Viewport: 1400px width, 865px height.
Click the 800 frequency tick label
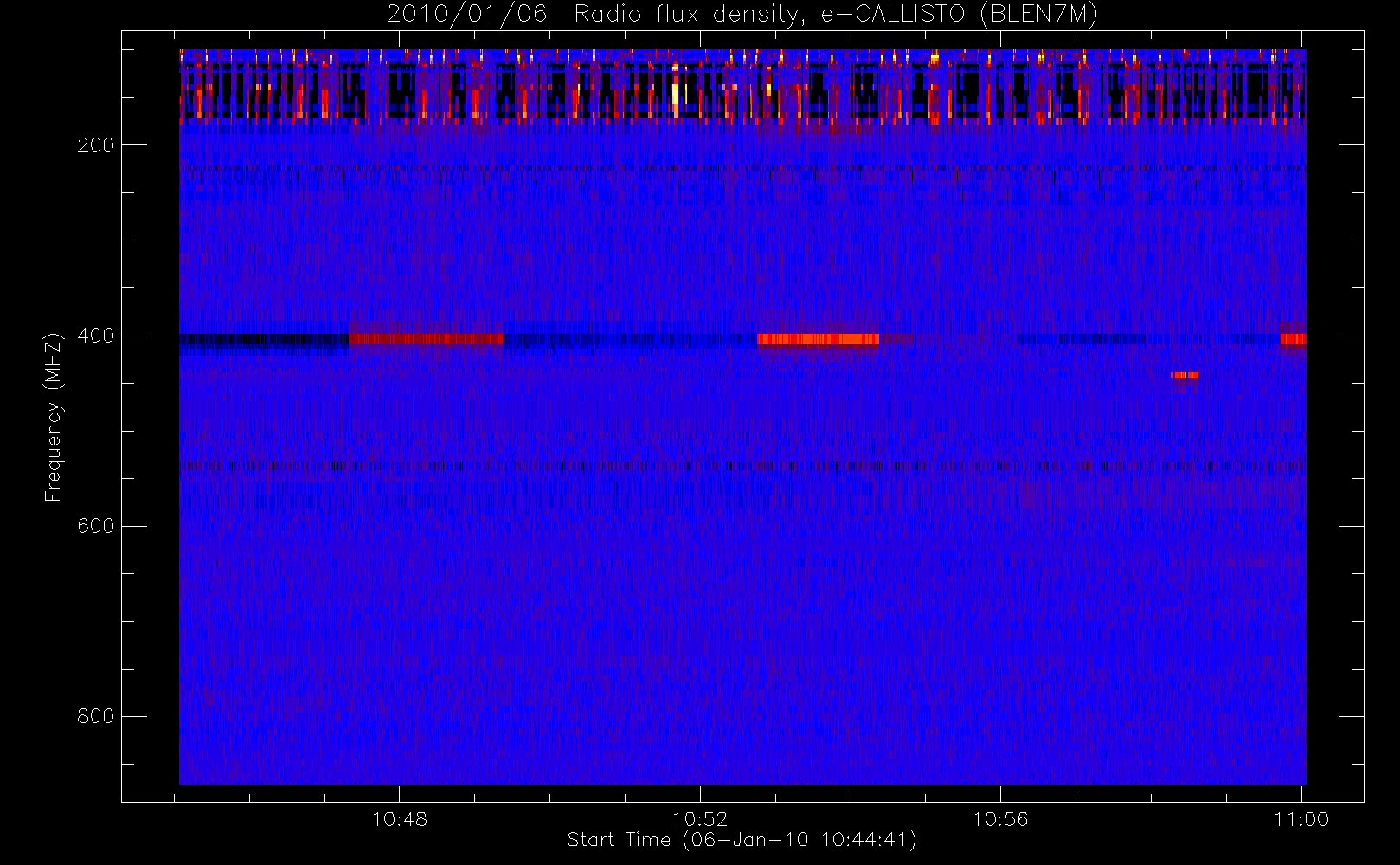point(96,716)
